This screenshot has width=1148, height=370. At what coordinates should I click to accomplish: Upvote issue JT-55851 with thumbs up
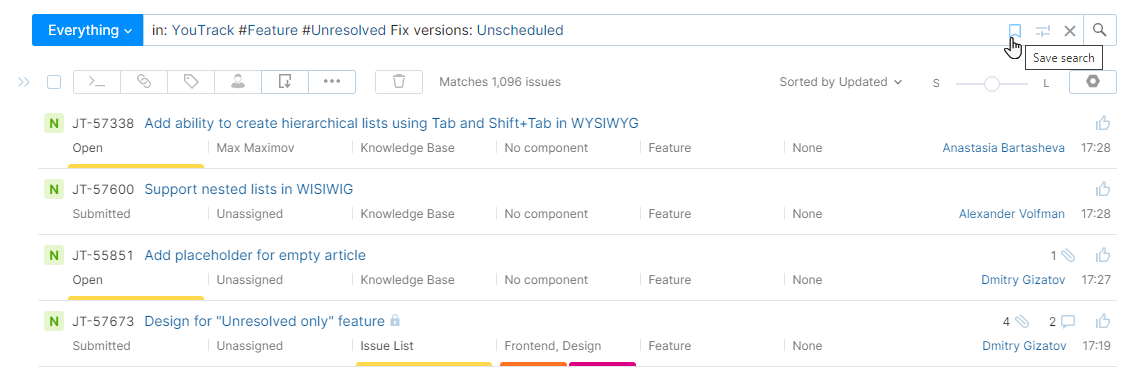point(1103,255)
